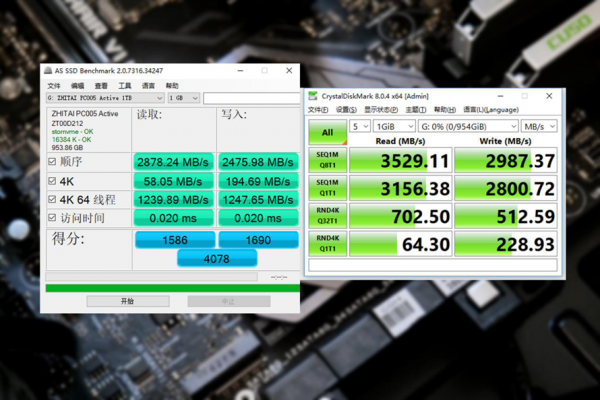Click the 2475.98 MB/s sequential write value
Image resolution: width=600 pixels, height=400 pixels.
click(258, 162)
